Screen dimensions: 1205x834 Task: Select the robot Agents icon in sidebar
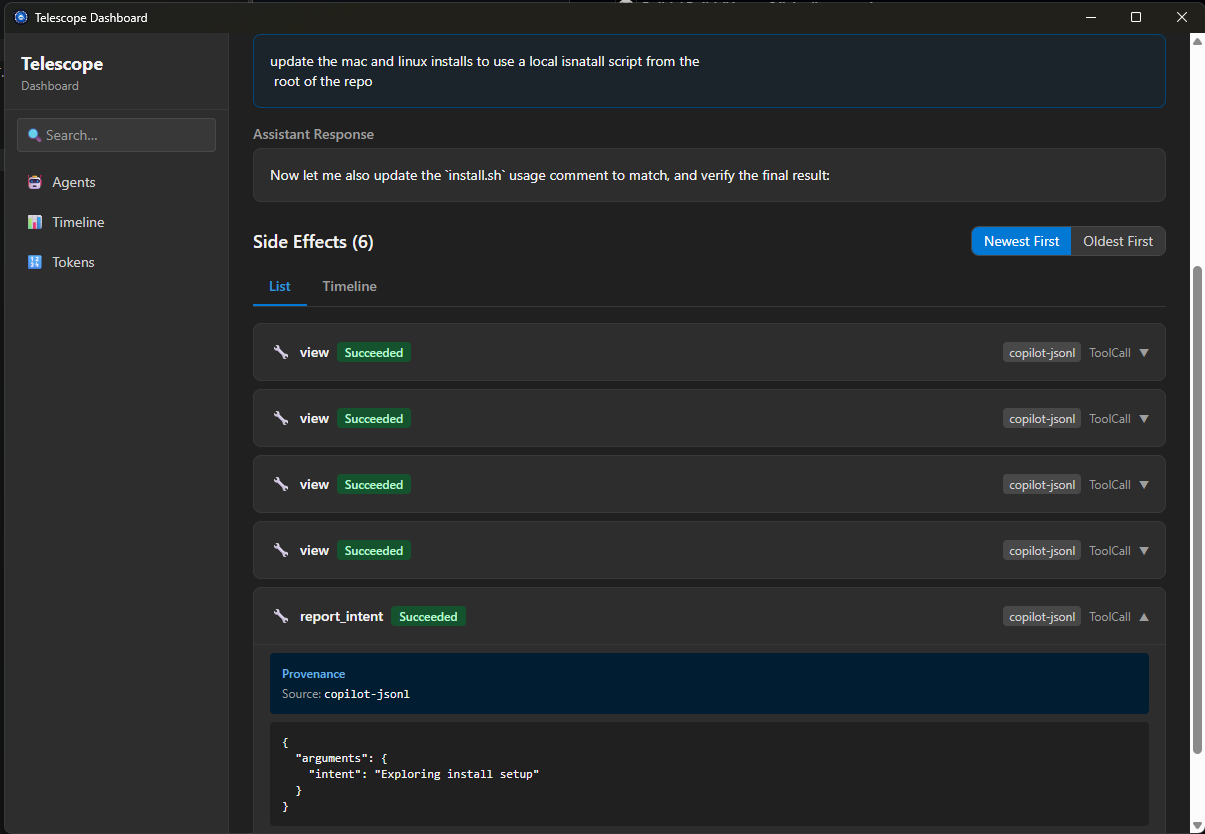33,182
